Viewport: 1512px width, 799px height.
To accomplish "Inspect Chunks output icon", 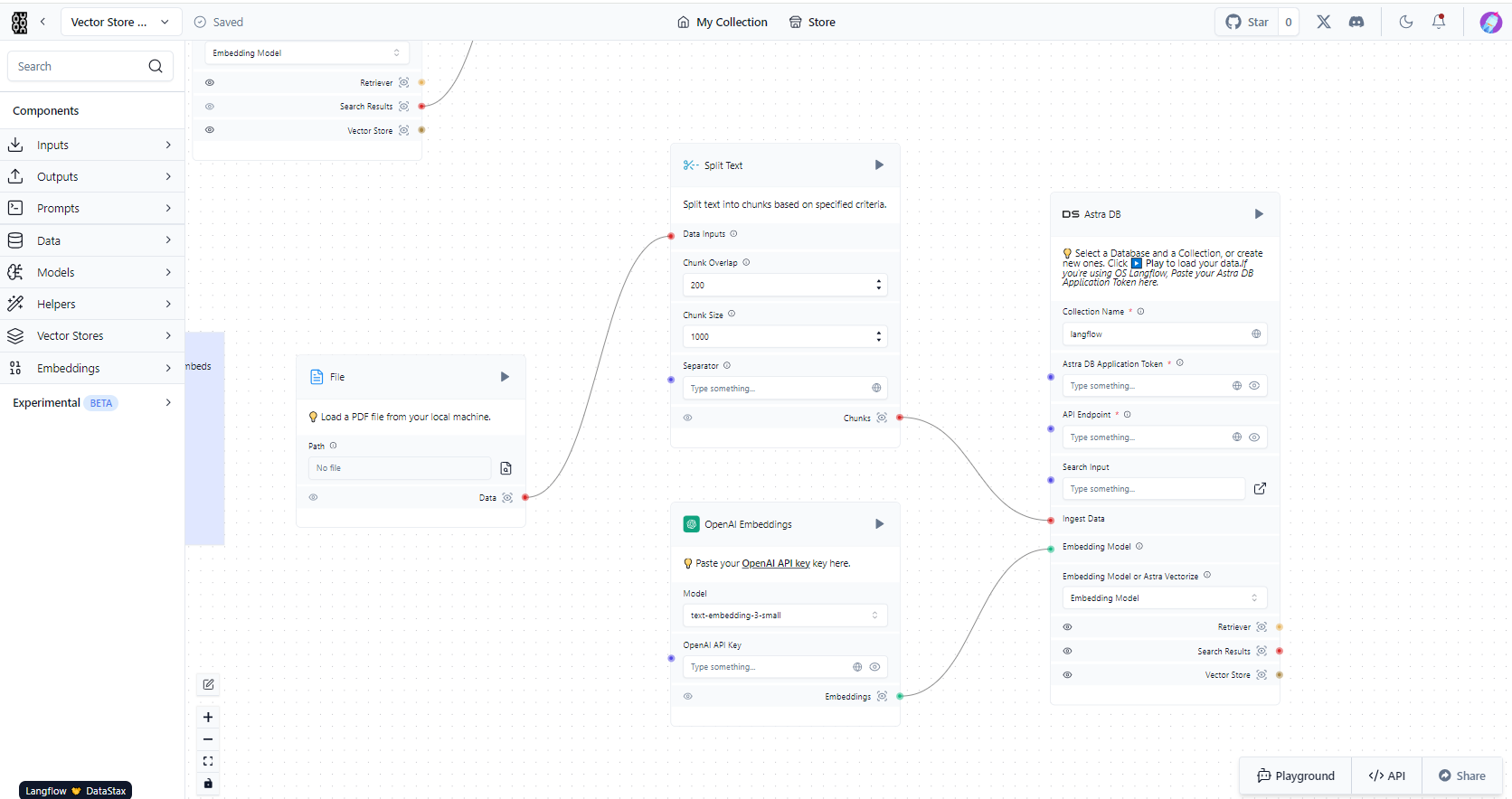I will point(882,418).
